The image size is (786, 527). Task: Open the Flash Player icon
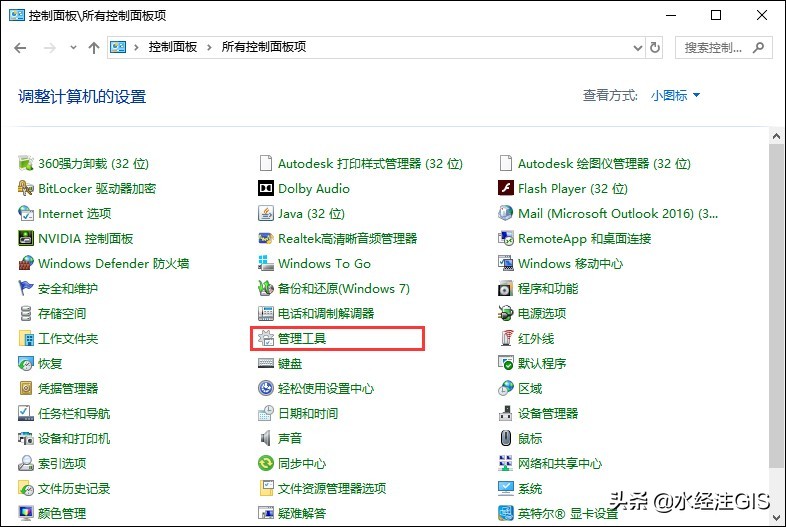tap(506, 188)
